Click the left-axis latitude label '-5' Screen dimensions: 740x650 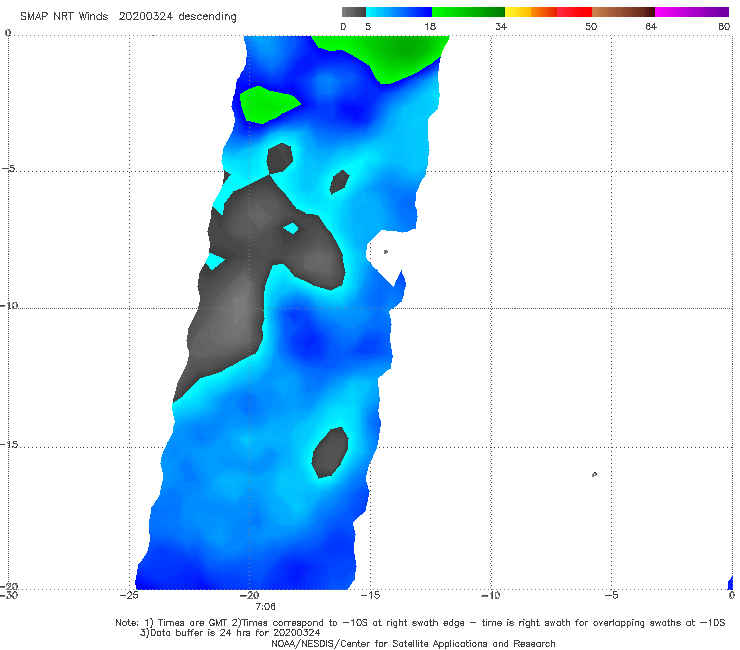click(9, 169)
